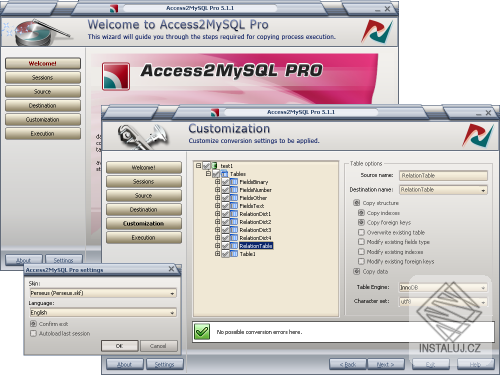The height and width of the screenshot is (375, 500).
Task: Expand the RelationTable tree node
Action: (x=217, y=246)
